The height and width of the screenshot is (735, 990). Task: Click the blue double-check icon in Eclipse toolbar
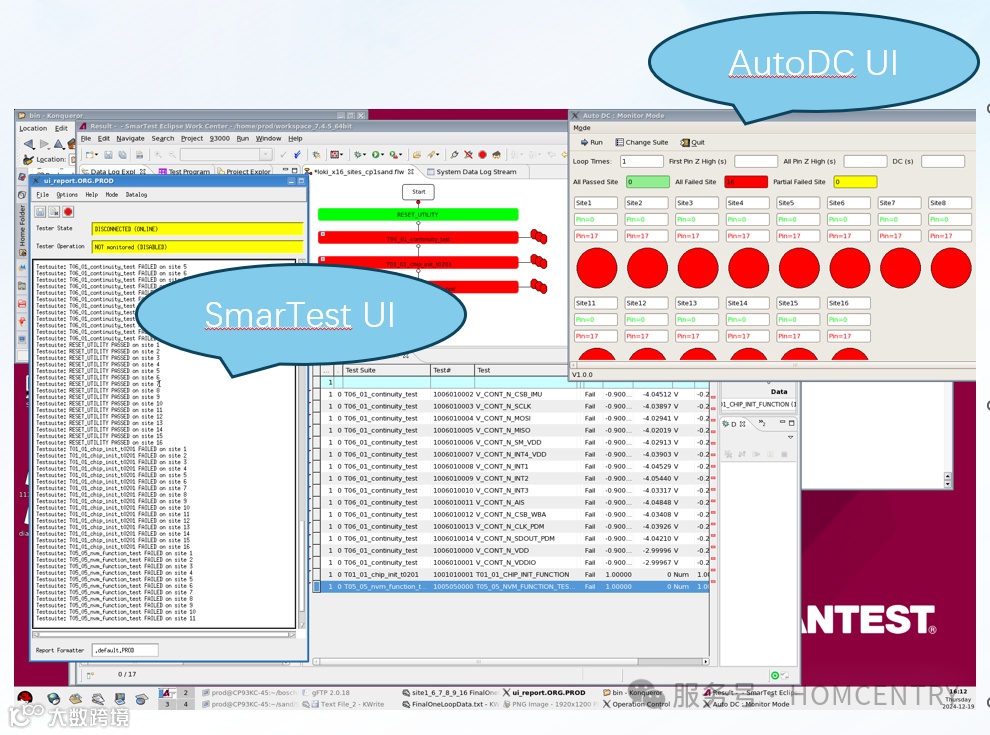(297, 155)
